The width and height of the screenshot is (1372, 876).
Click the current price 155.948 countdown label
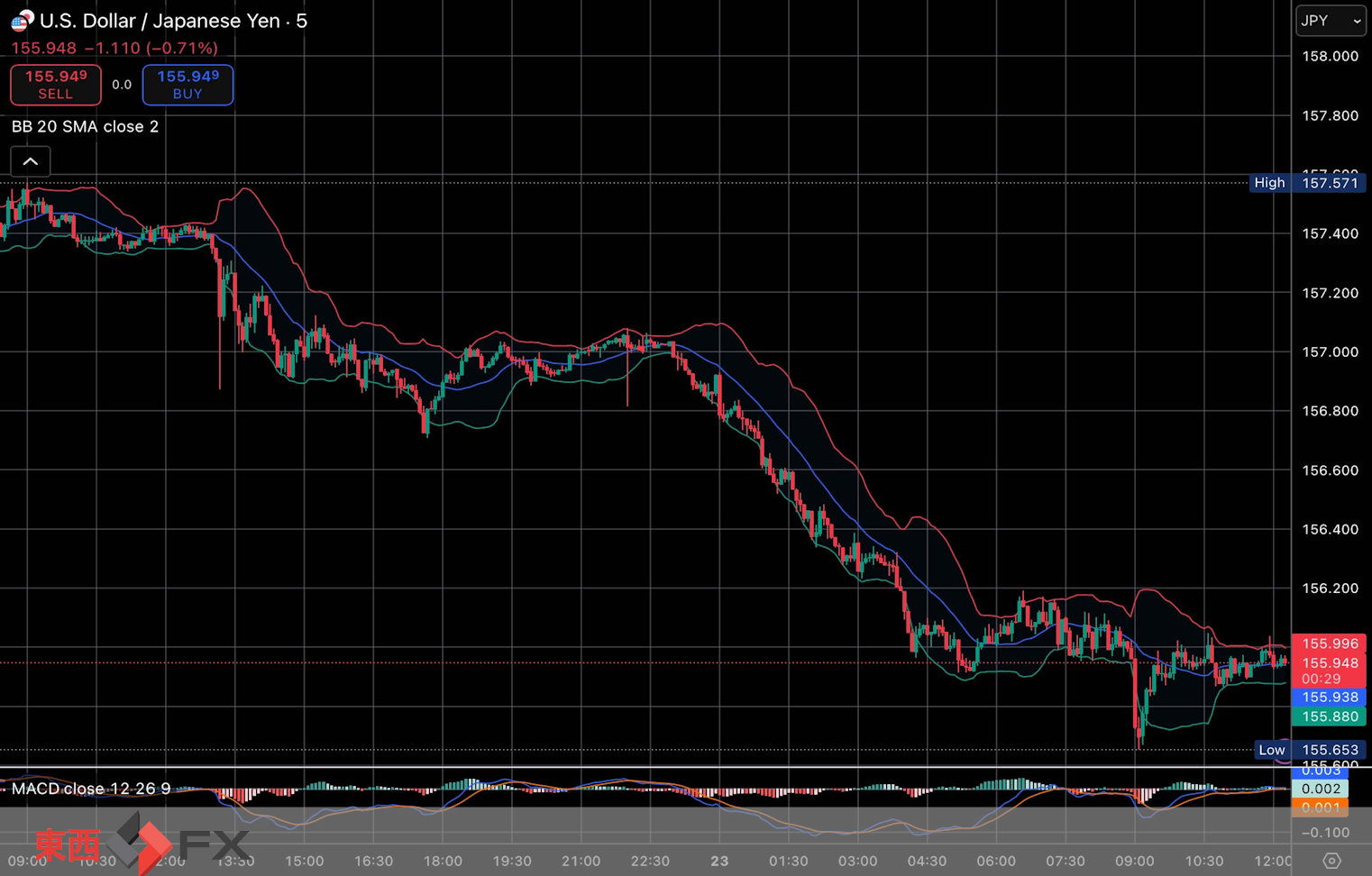click(1330, 671)
